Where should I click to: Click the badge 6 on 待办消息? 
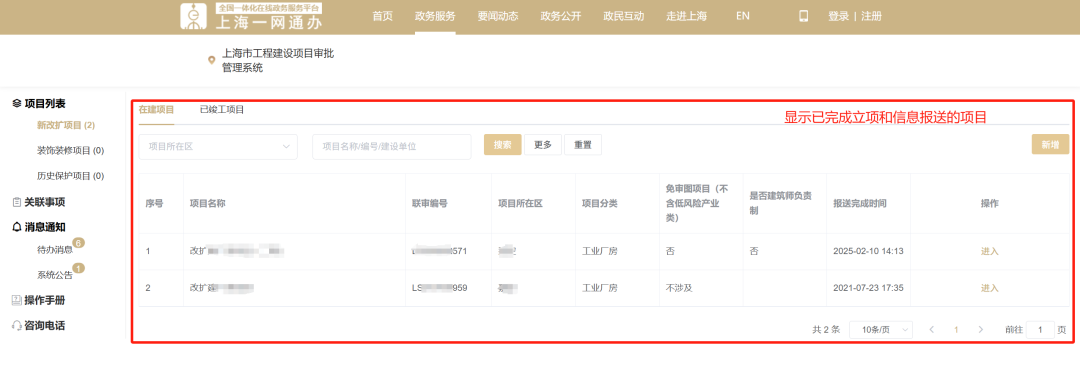coord(79,243)
